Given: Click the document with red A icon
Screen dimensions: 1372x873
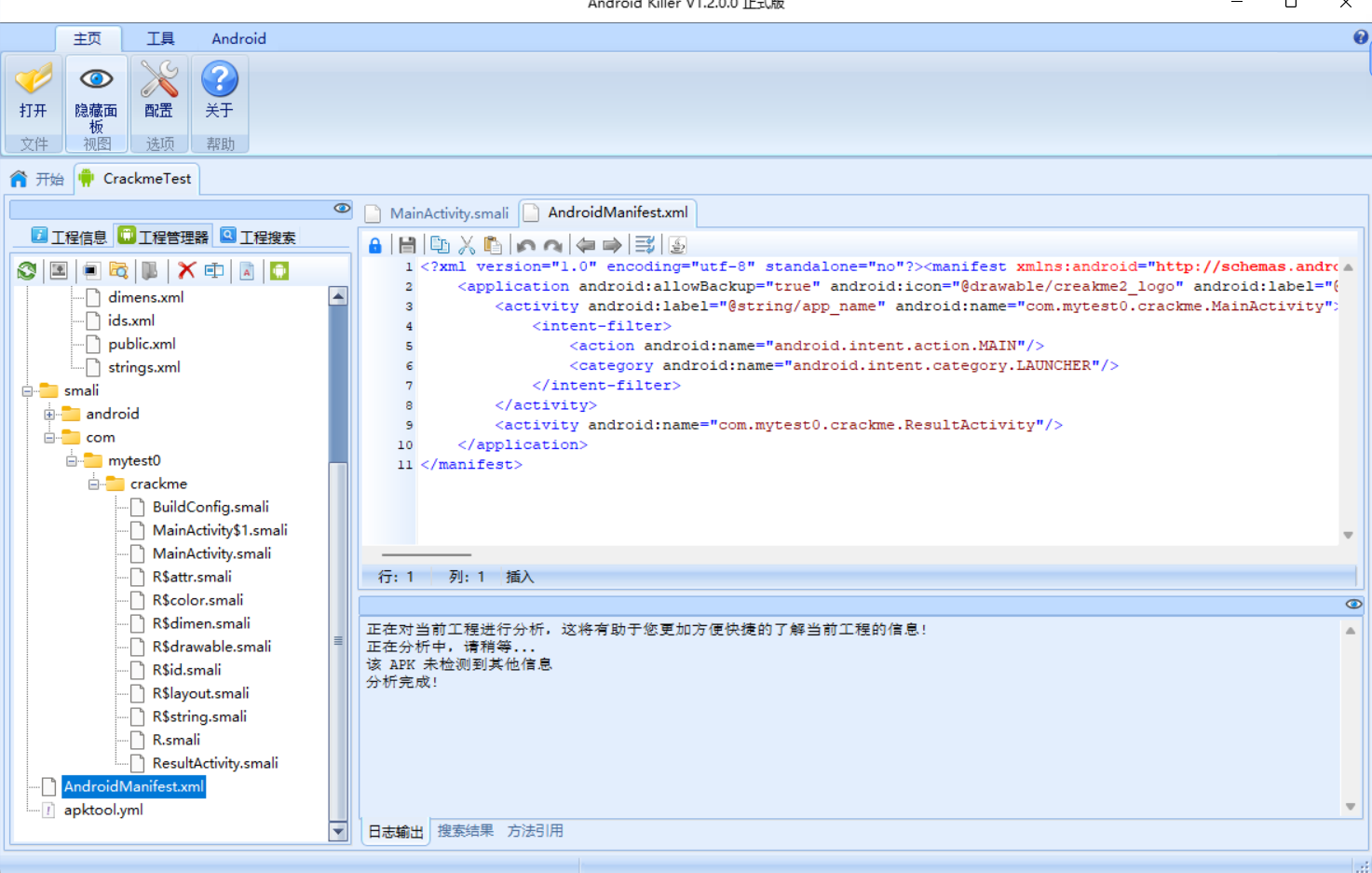Looking at the screenshot, I should 247,270.
